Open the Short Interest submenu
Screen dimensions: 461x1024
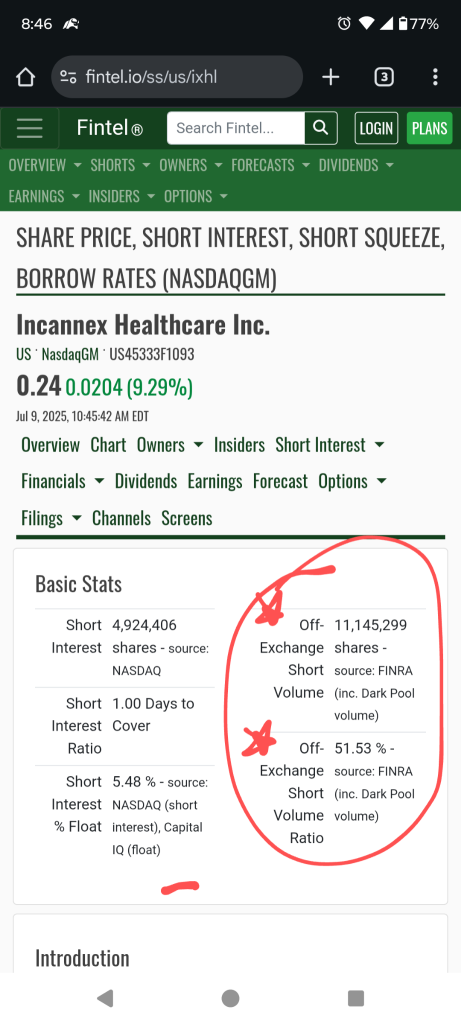point(330,445)
